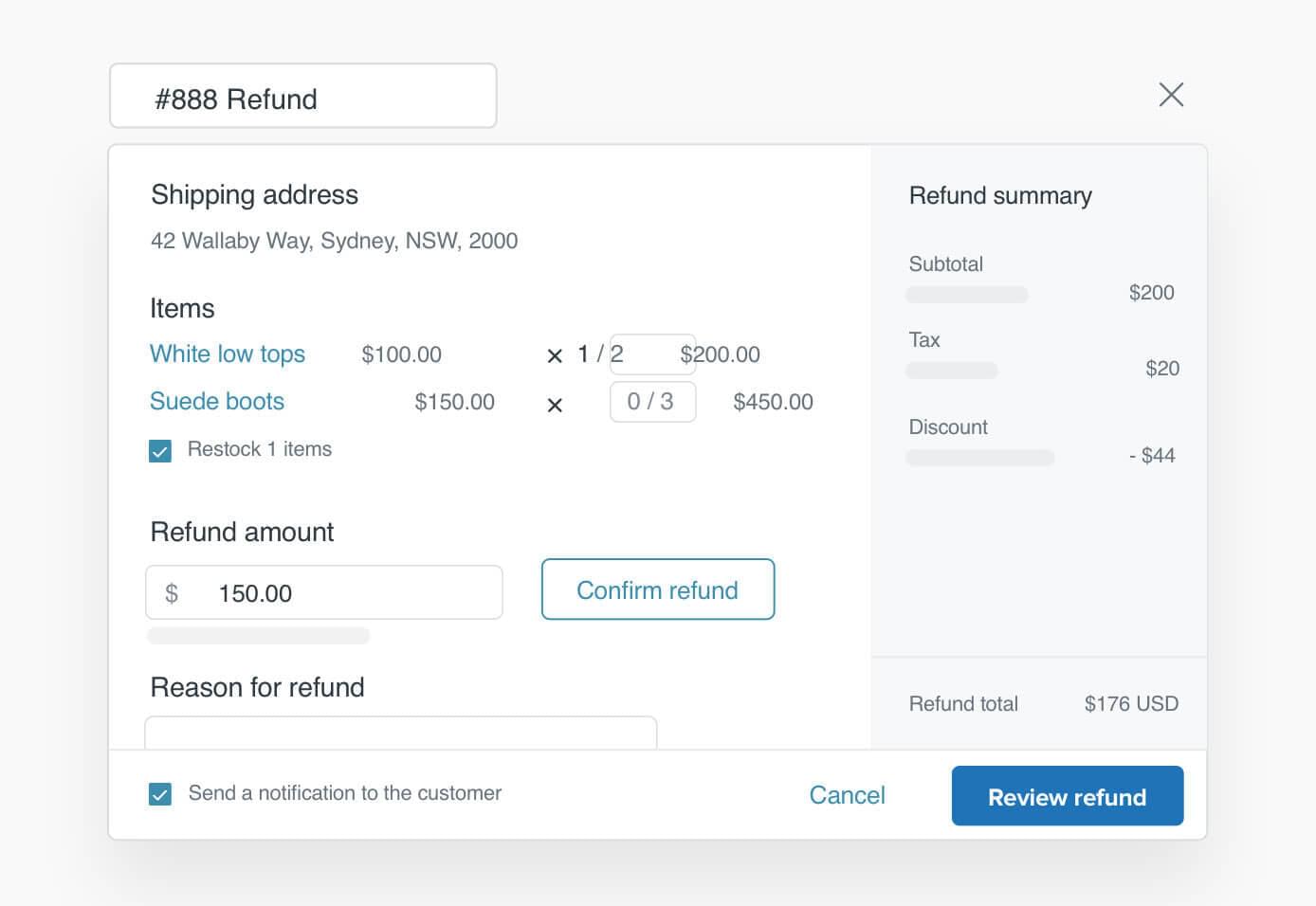
Task: Click the $176 USD refund total
Action: tap(1132, 704)
